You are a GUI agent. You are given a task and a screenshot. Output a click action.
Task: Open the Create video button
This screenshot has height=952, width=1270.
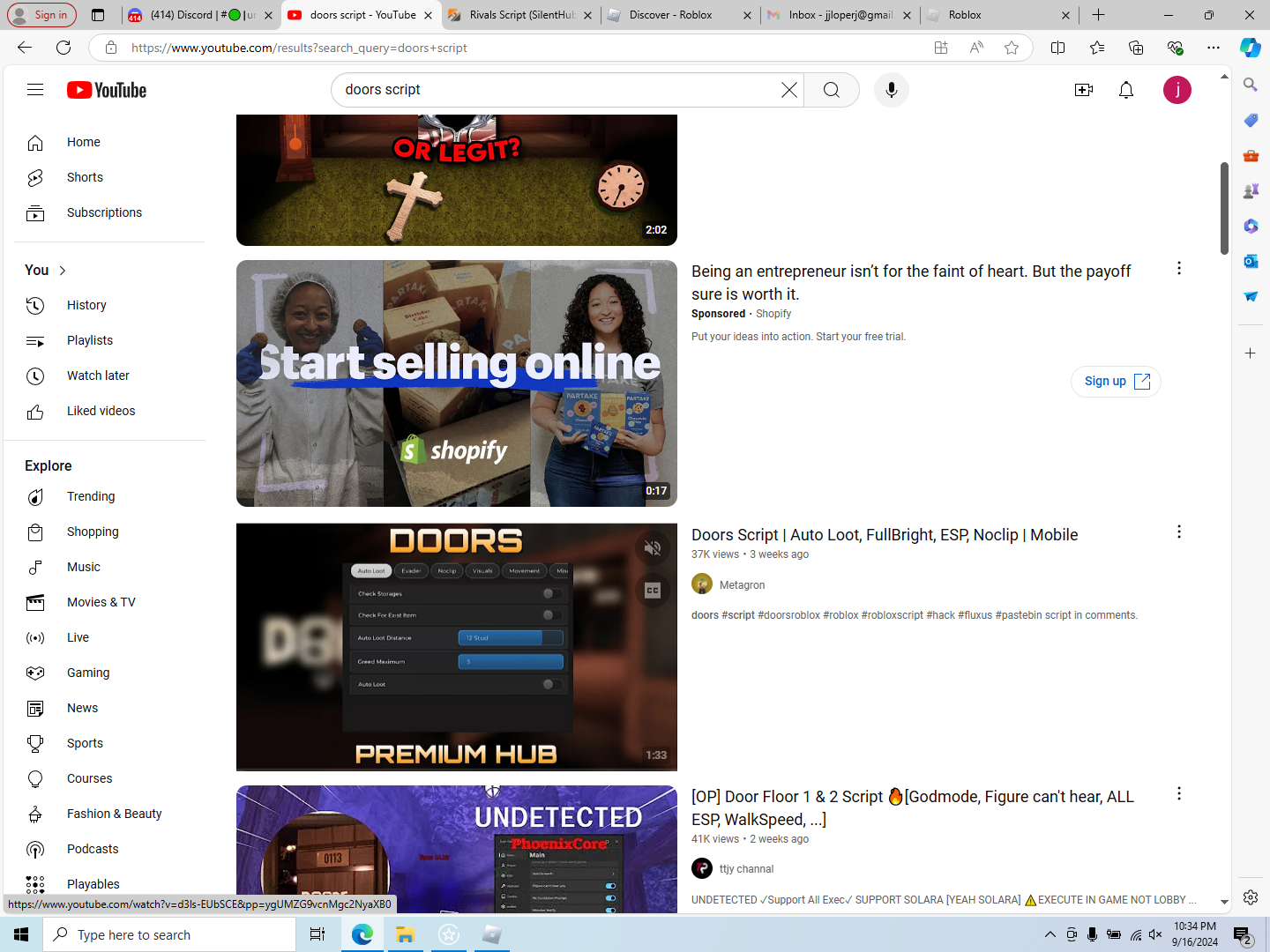tap(1084, 90)
